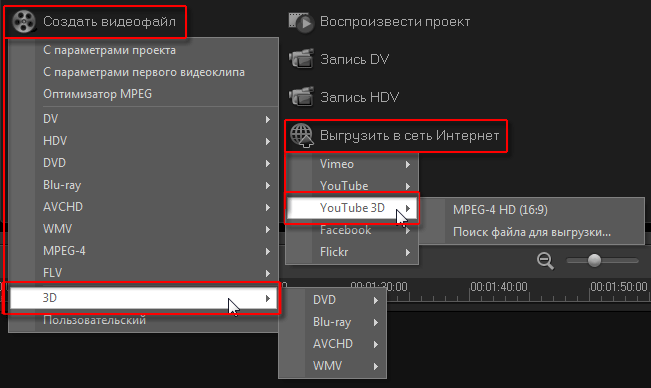Viewport: 651px width, 388px height.
Task: Open the highlighted 3D submenu item
Action: point(143,298)
